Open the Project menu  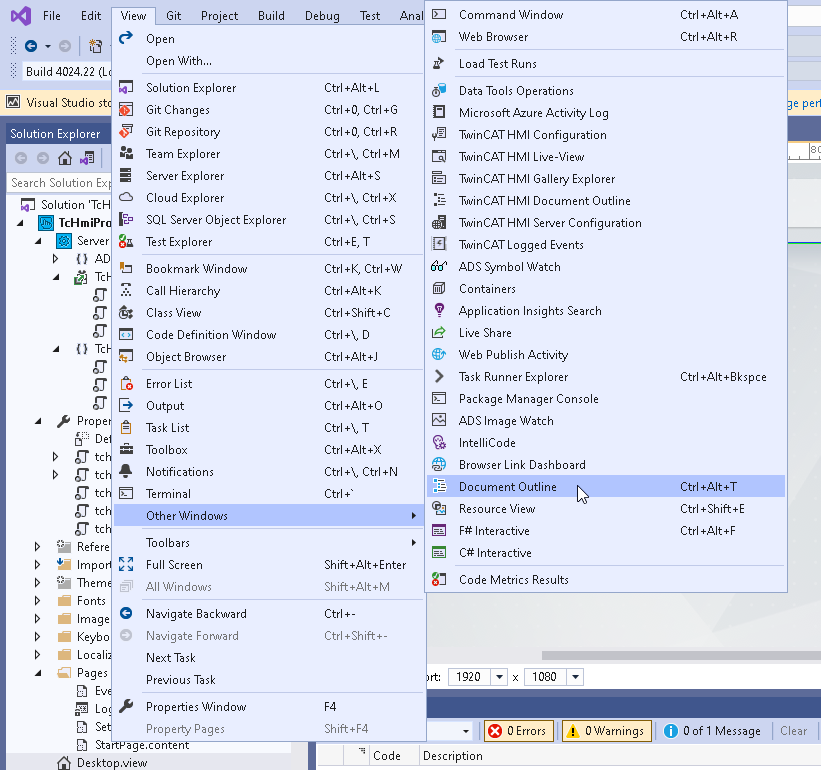[219, 16]
